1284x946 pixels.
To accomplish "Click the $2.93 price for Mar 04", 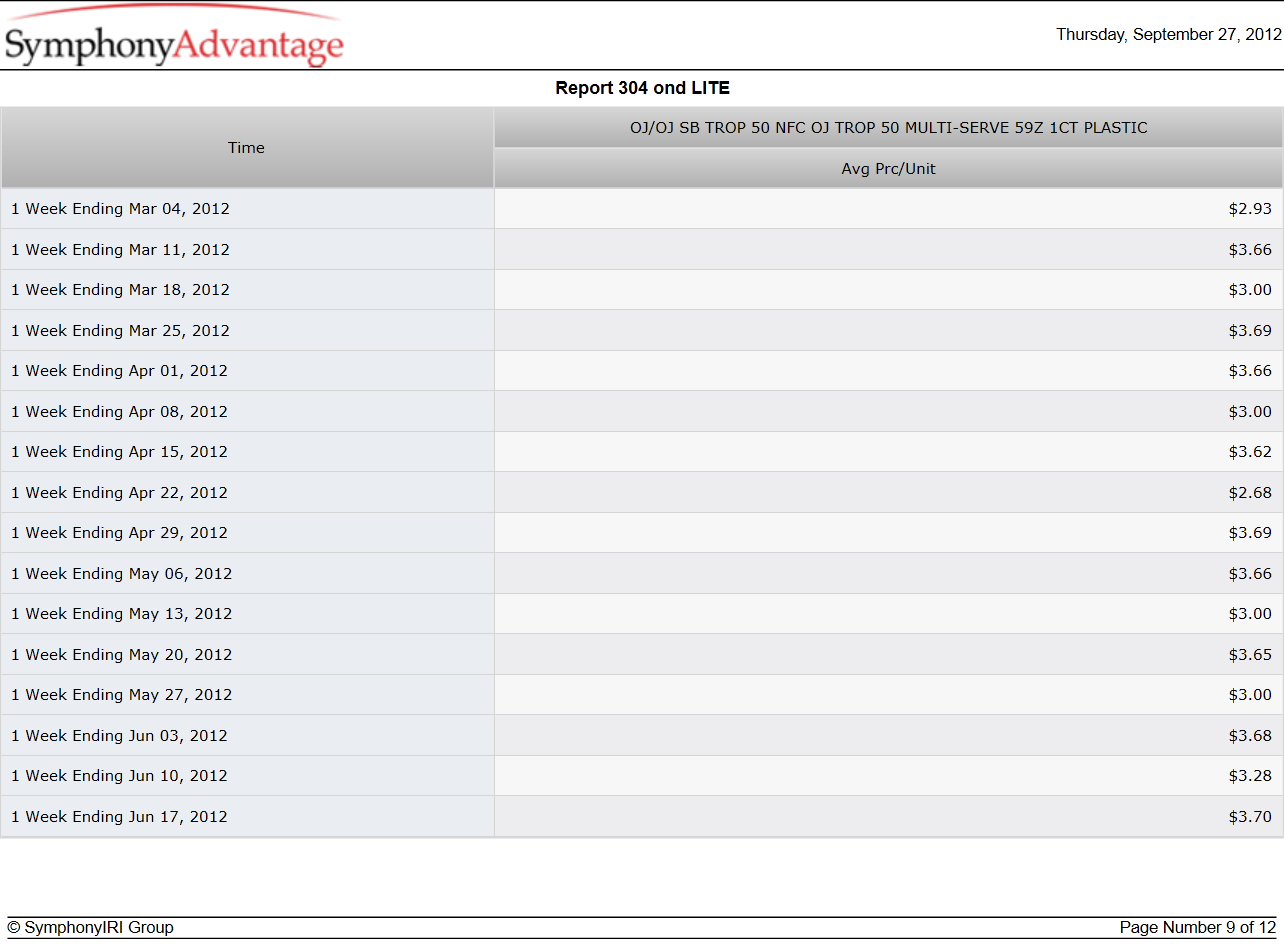I will [1250, 209].
